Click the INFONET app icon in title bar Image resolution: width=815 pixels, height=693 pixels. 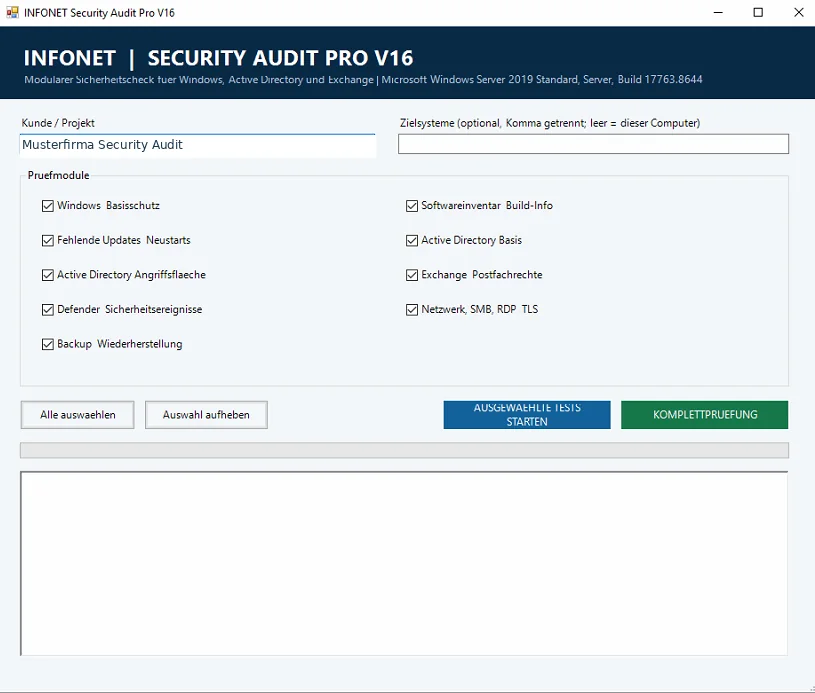click(12, 12)
